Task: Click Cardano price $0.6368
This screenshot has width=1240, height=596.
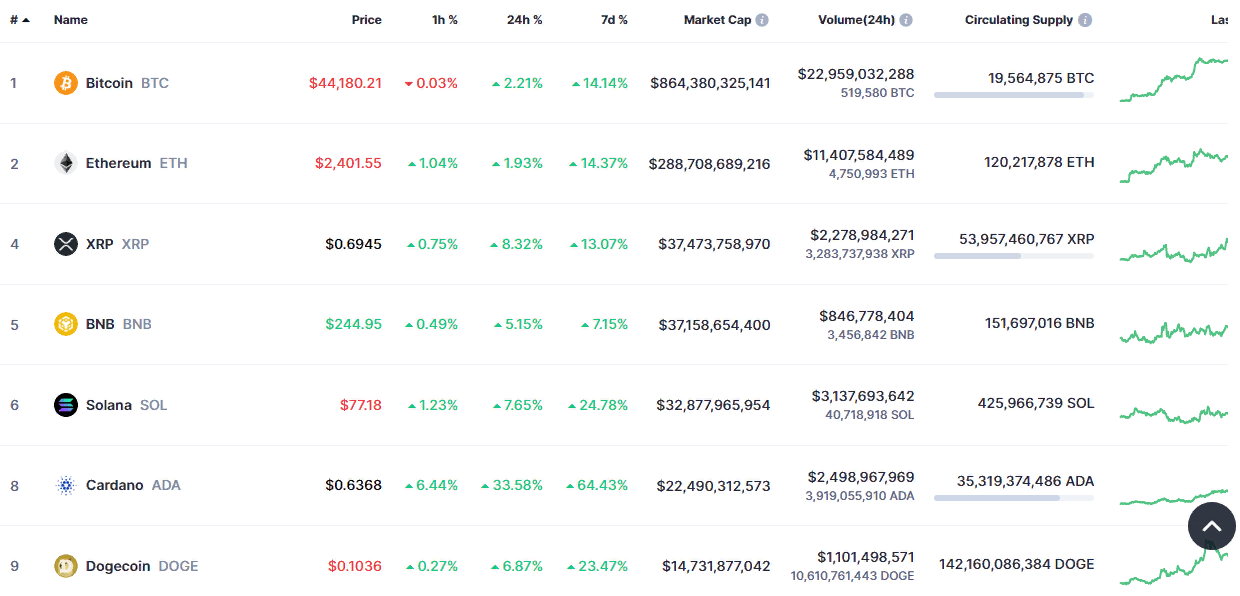Action: 353,485
